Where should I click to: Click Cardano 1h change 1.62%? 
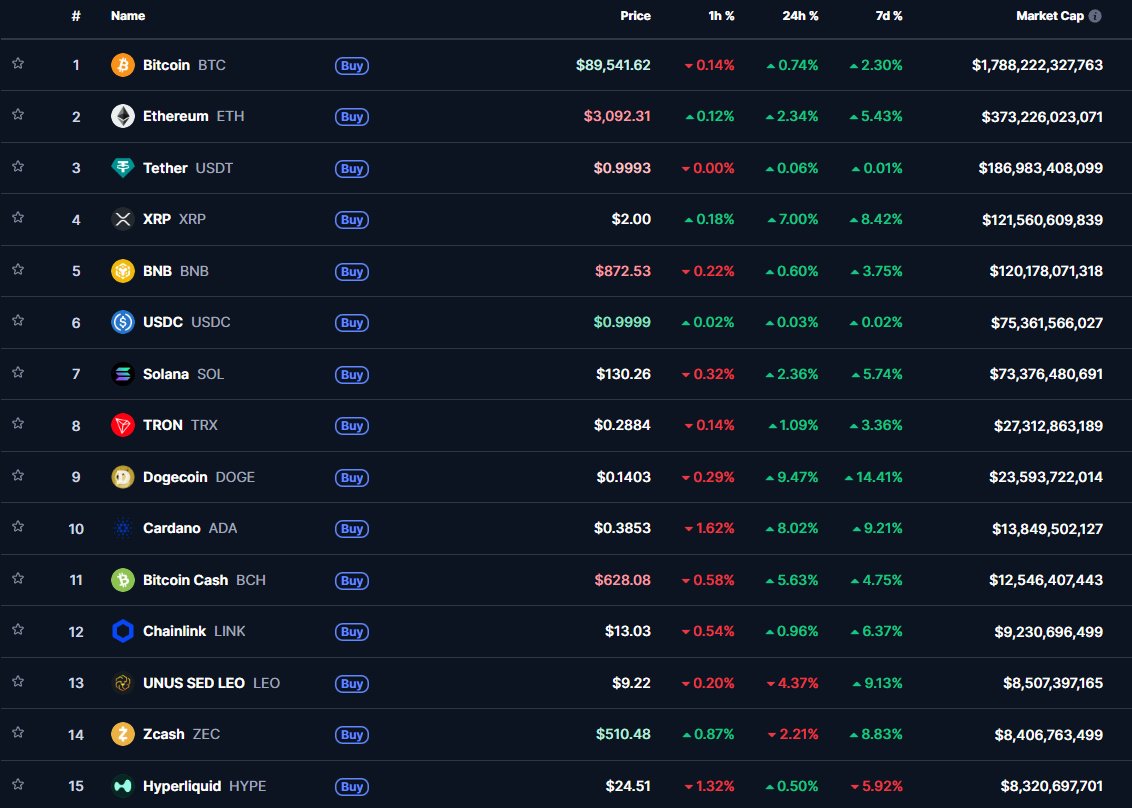pyautogui.click(x=710, y=529)
